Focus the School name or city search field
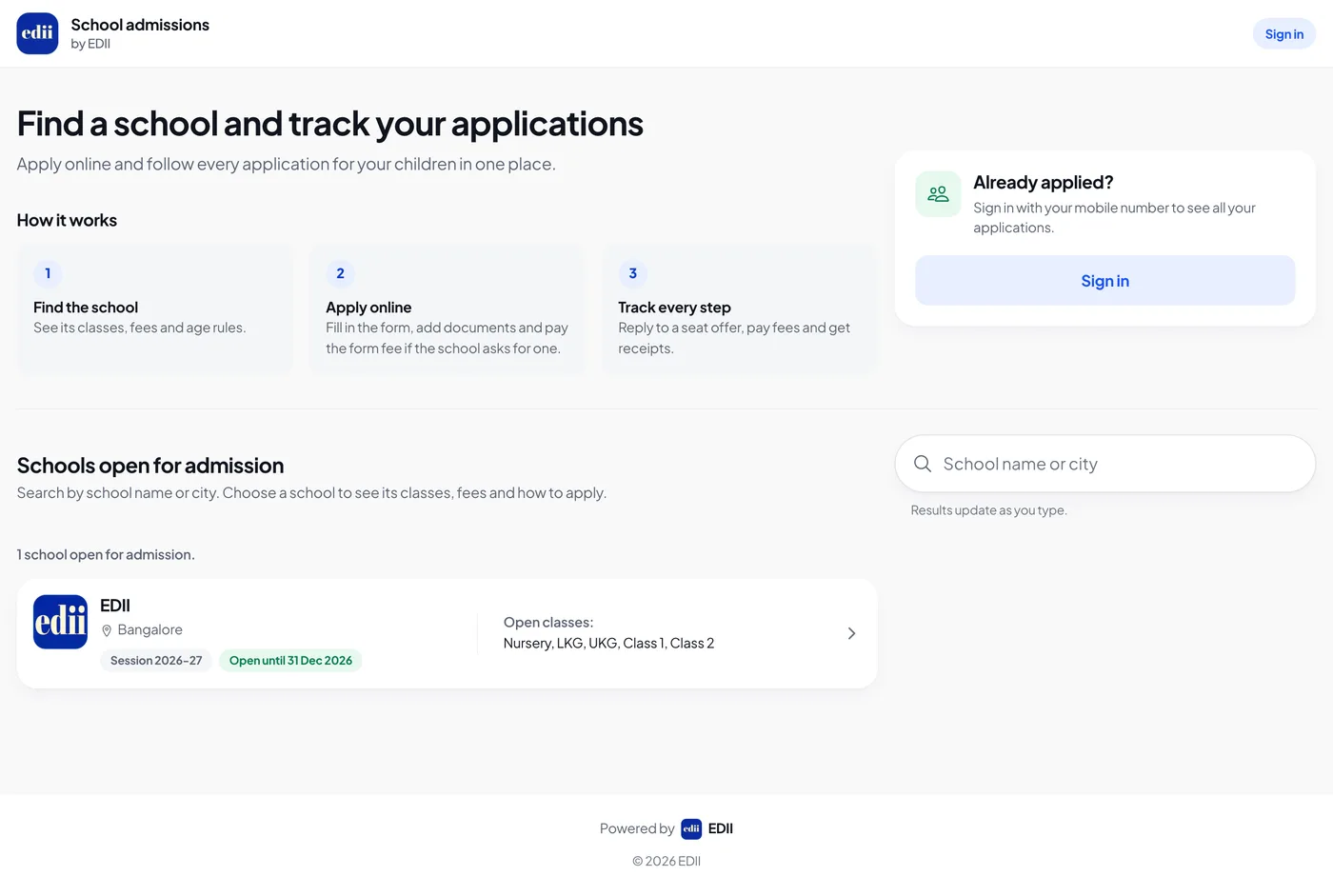The height and width of the screenshot is (896, 1333). pyautogui.click(x=1104, y=464)
